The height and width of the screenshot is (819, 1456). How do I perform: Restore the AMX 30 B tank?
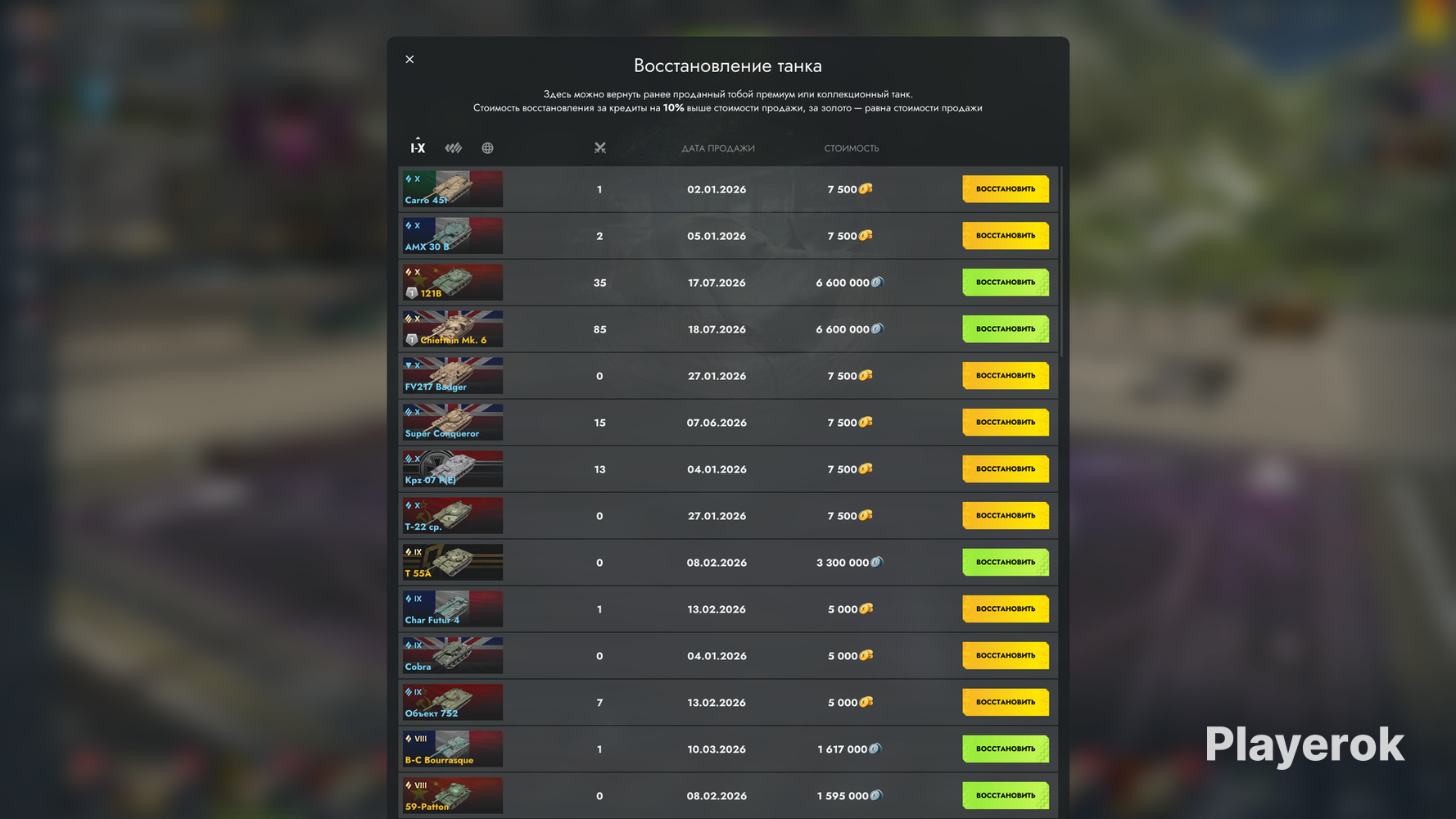coord(1006,236)
